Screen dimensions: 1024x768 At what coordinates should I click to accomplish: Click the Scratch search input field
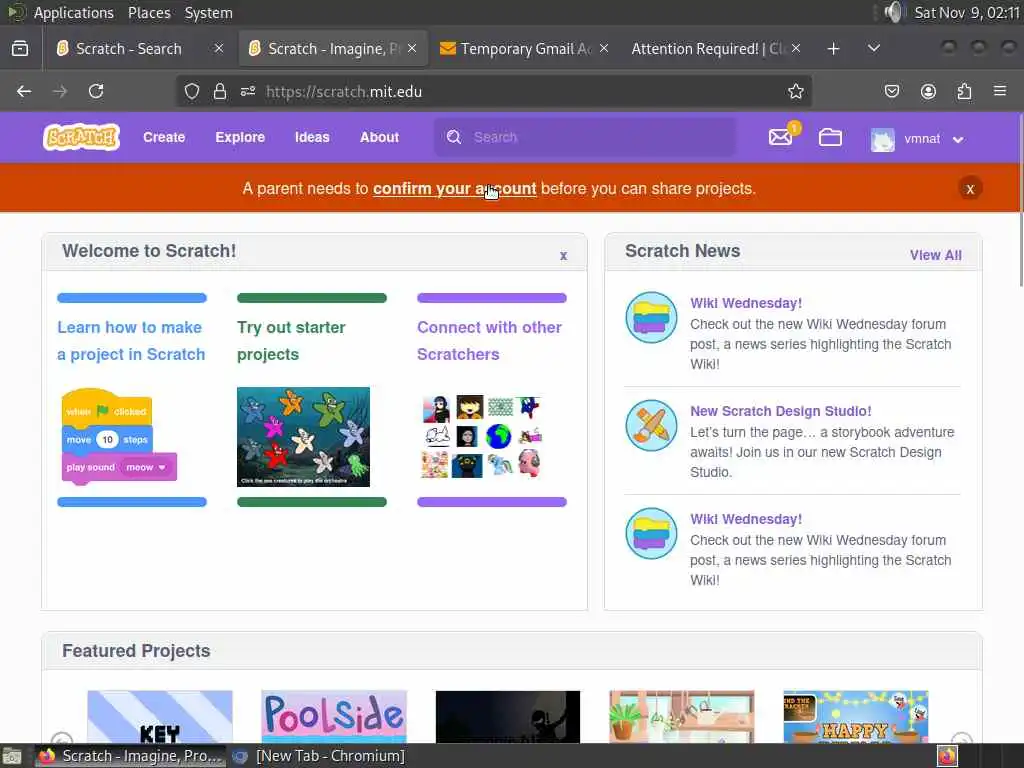[584, 137]
